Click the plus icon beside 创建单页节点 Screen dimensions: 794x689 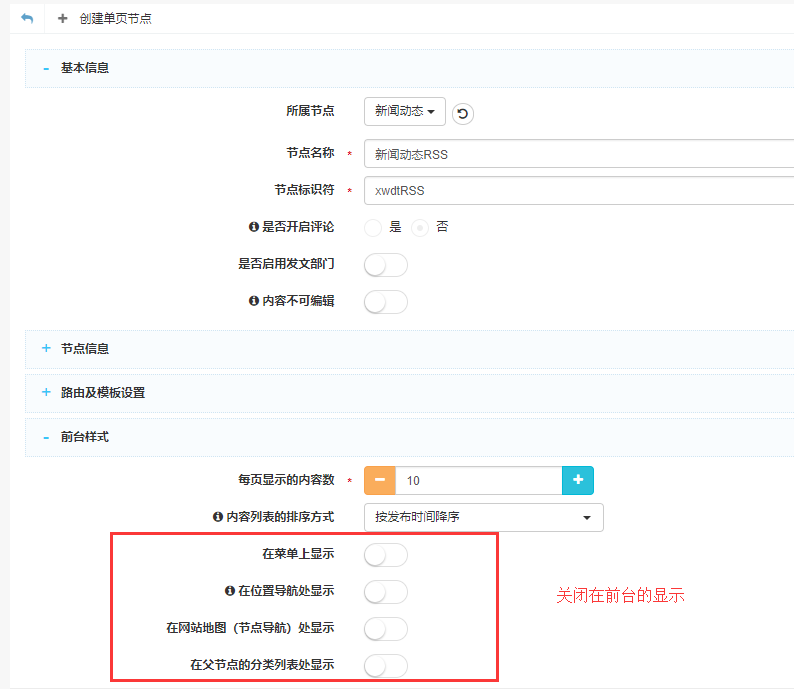coord(63,19)
